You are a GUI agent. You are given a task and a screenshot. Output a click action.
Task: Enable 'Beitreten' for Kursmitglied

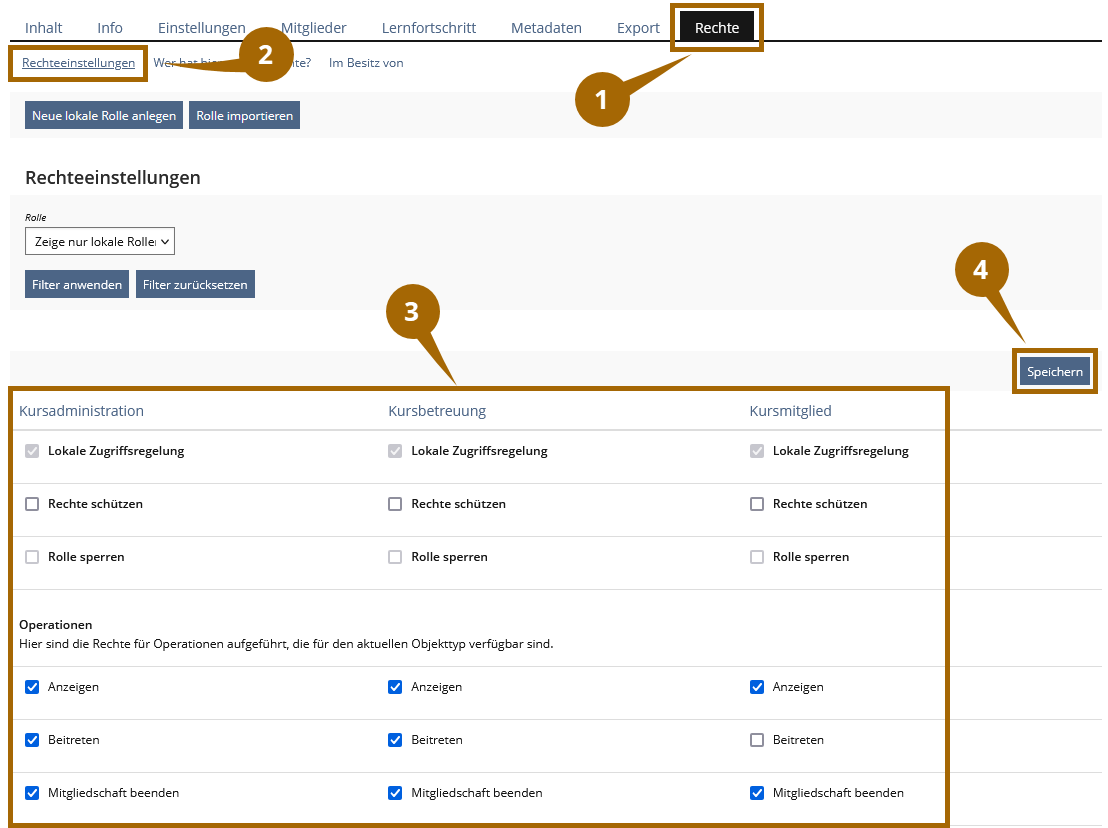[757, 740]
